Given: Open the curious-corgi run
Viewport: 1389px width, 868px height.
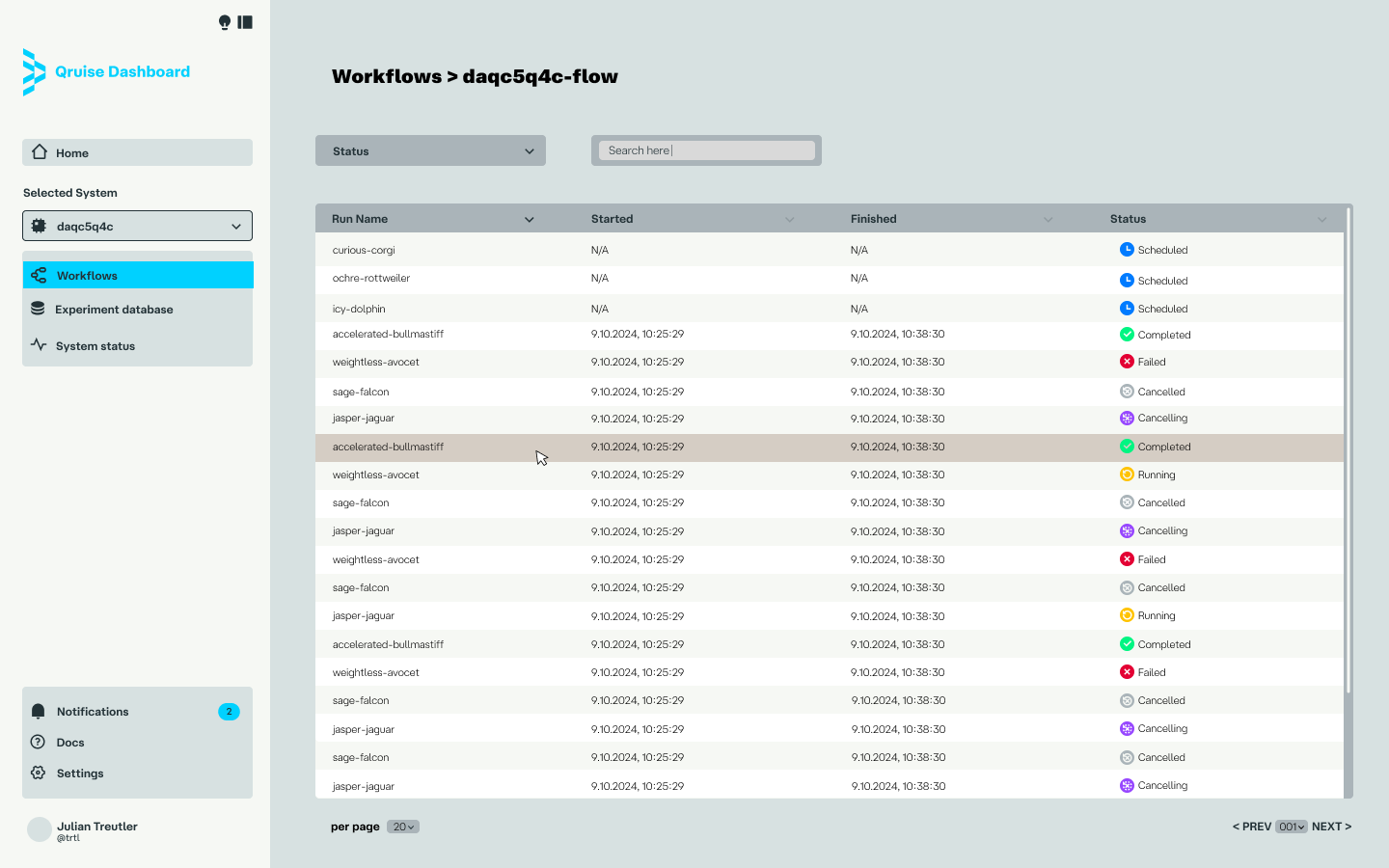Looking at the screenshot, I should tap(364, 250).
